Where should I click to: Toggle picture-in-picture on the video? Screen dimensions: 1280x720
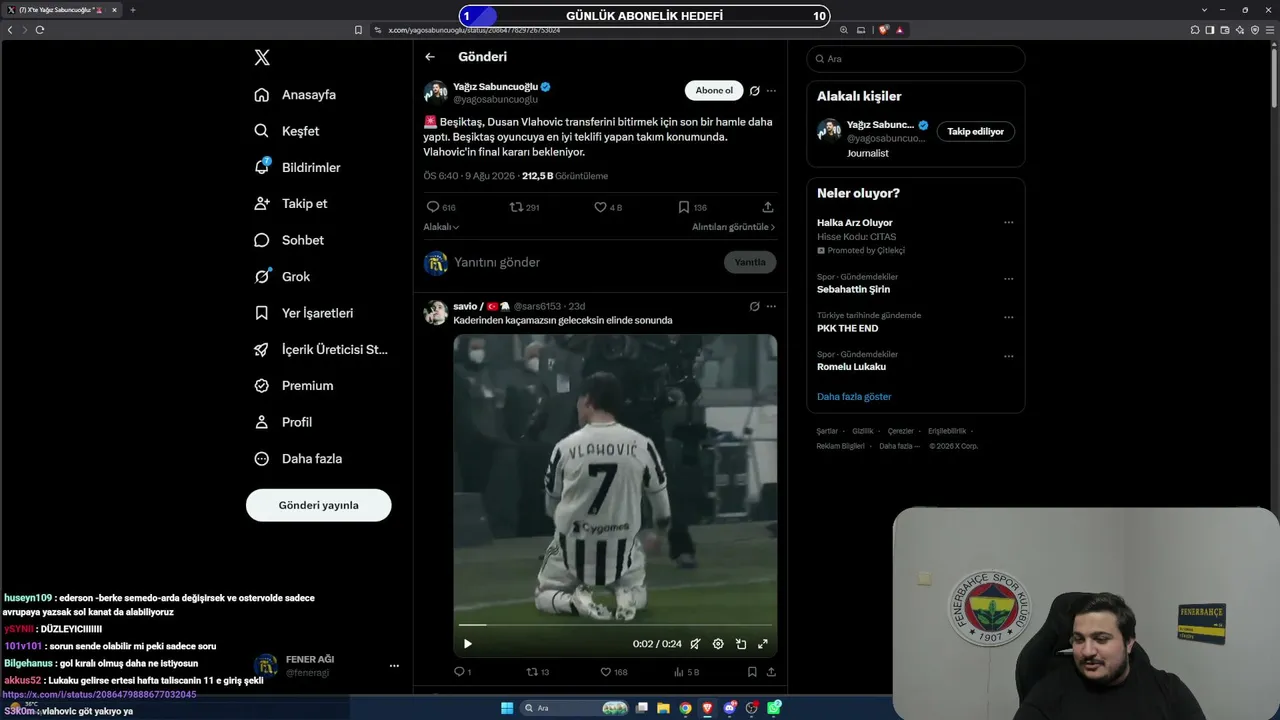click(741, 644)
